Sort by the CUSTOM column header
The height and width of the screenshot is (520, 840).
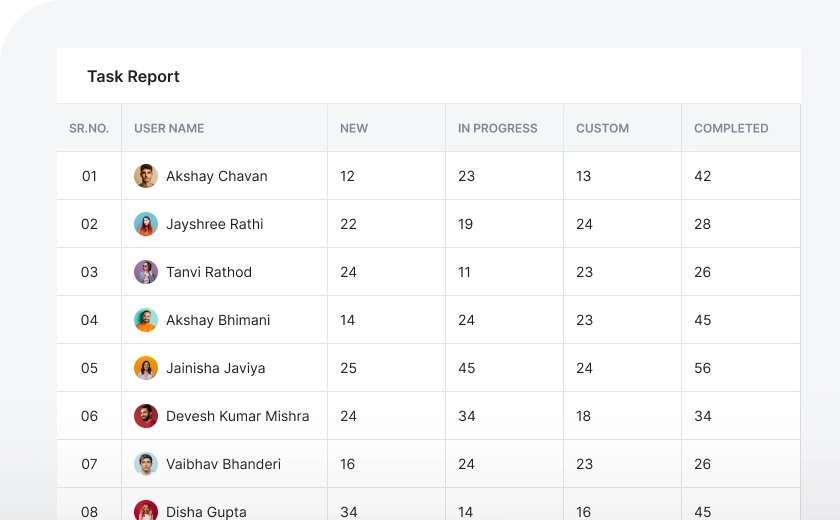[x=602, y=128]
